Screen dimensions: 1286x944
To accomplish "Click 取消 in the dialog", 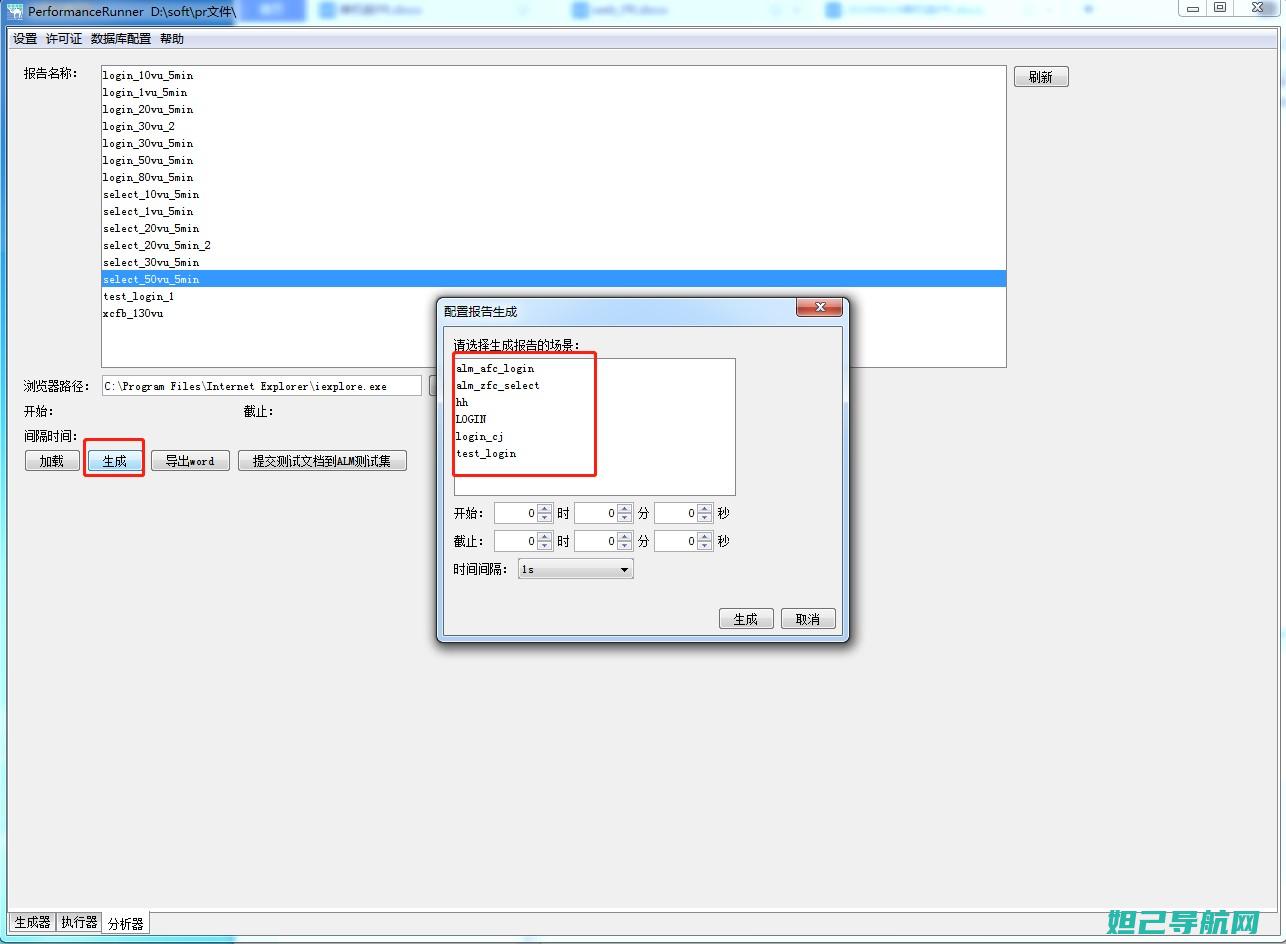I will coord(808,619).
